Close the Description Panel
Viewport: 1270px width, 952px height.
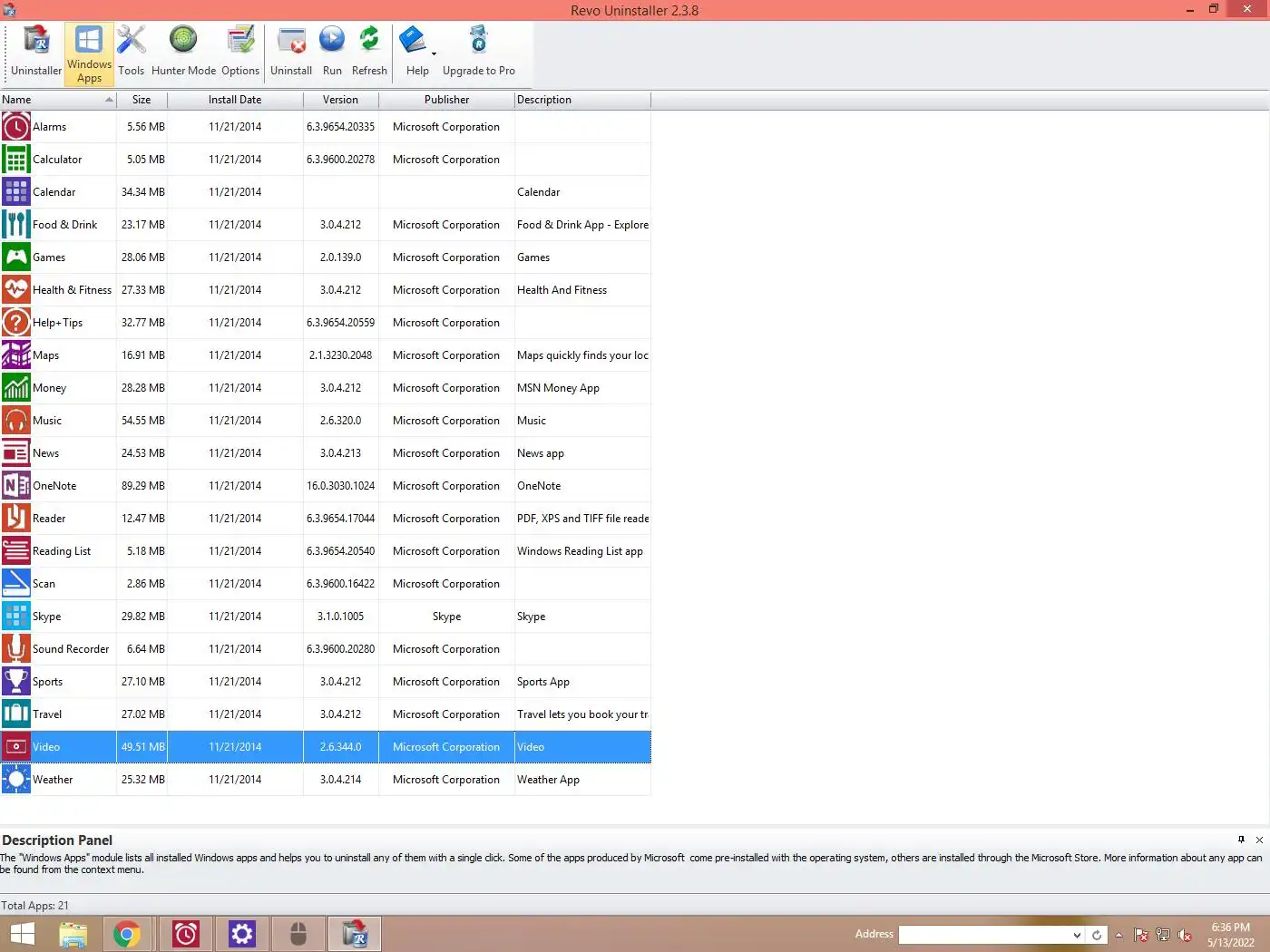click(x=1259, y=840)
